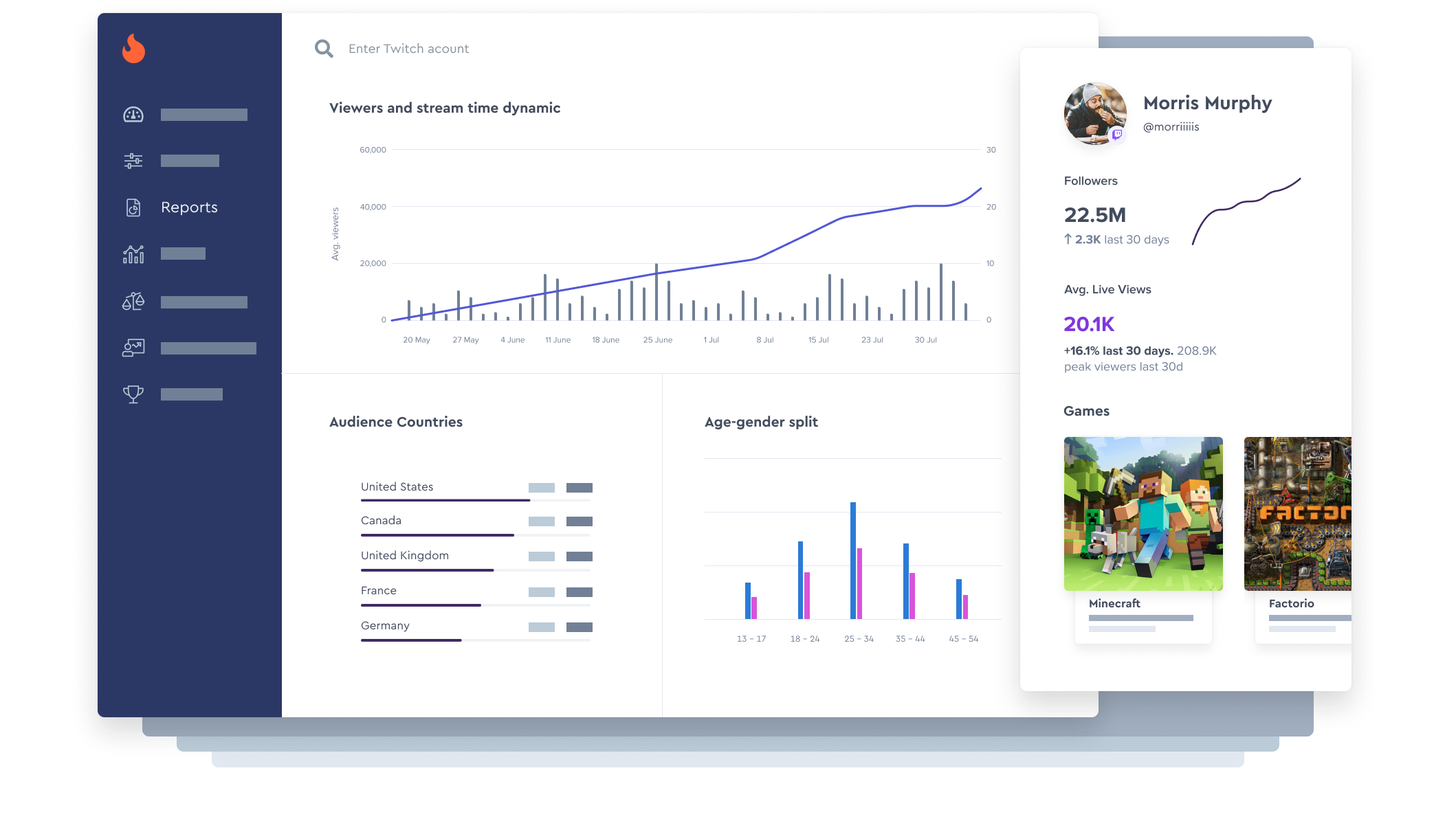Screen dimensions: 1456x821
Task: Click the Age-gender split heading
Action: point(761,422)
